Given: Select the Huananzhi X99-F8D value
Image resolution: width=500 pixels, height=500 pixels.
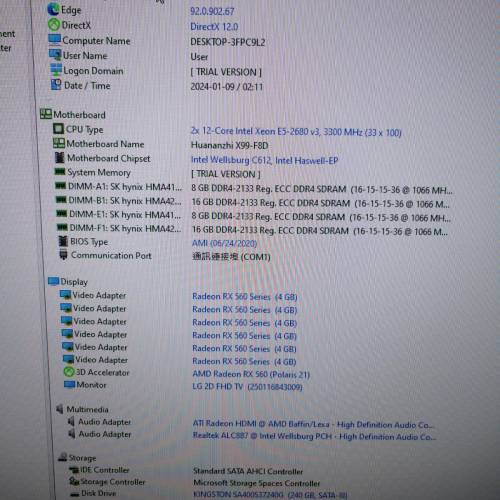Looking at the screenshot, I should click(229, 145).
